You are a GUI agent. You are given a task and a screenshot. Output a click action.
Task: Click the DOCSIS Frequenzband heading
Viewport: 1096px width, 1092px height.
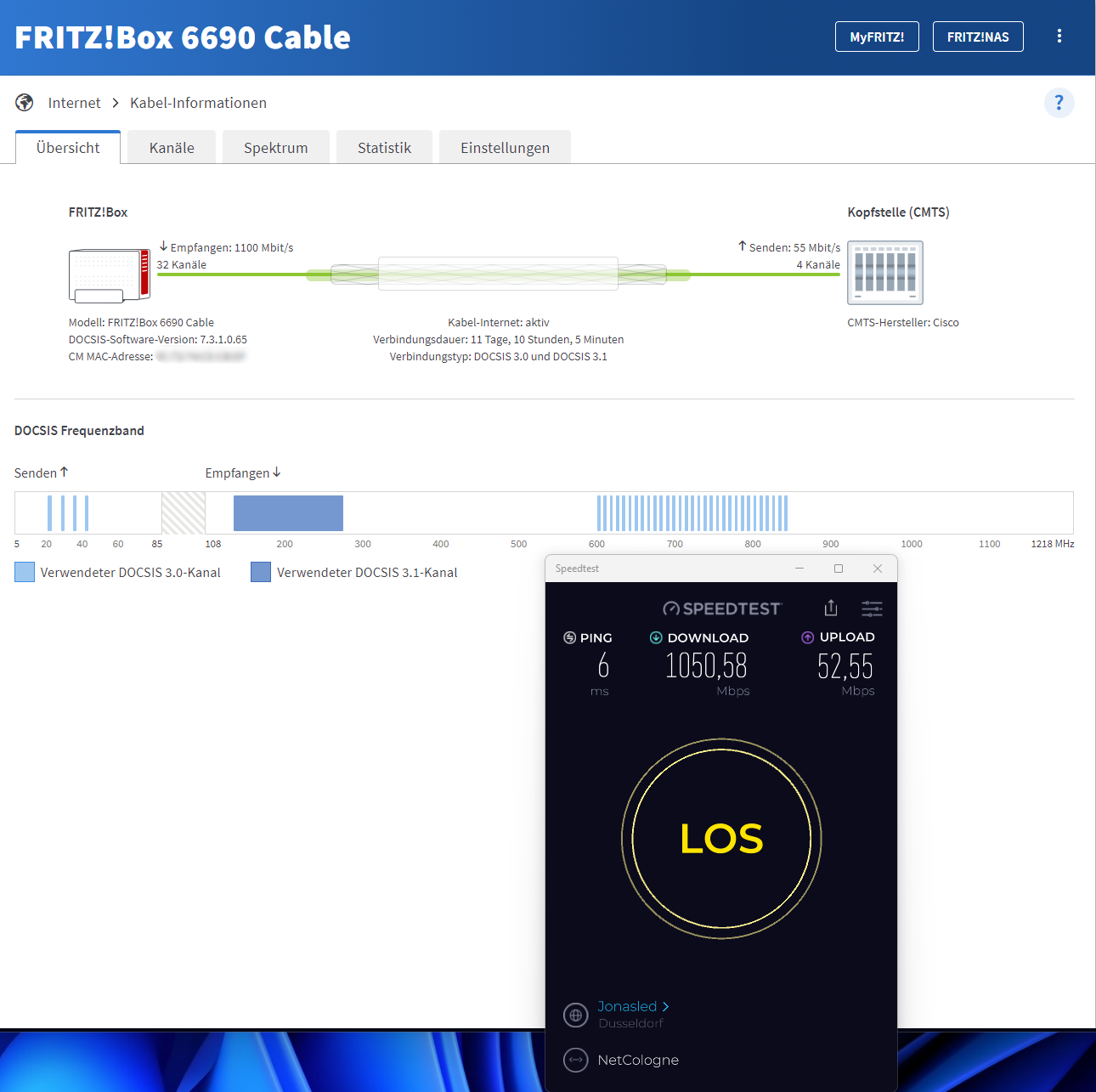point(79,431)
